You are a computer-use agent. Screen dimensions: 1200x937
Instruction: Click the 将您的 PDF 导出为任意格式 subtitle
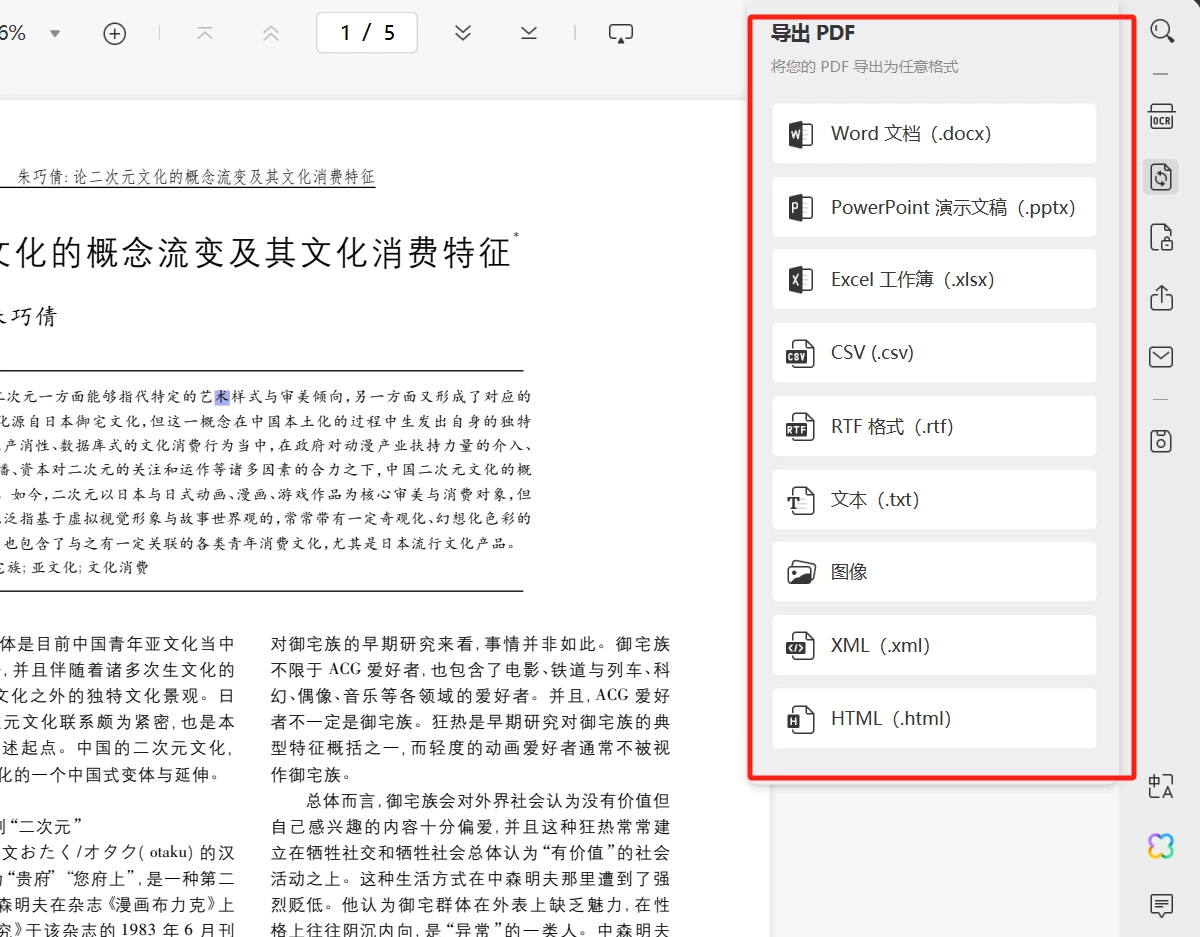click(x=864, y=67)
